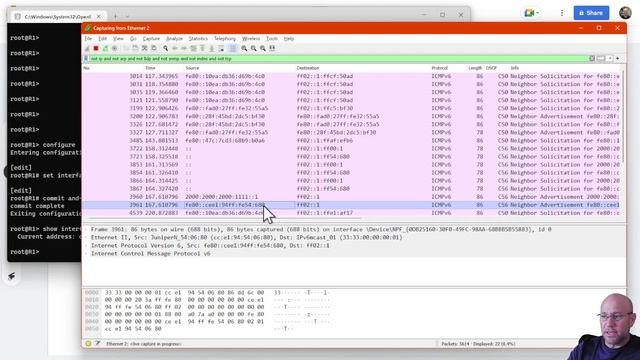
Task: Stop the running capture with the red square
Action: [x=96, y=48]
